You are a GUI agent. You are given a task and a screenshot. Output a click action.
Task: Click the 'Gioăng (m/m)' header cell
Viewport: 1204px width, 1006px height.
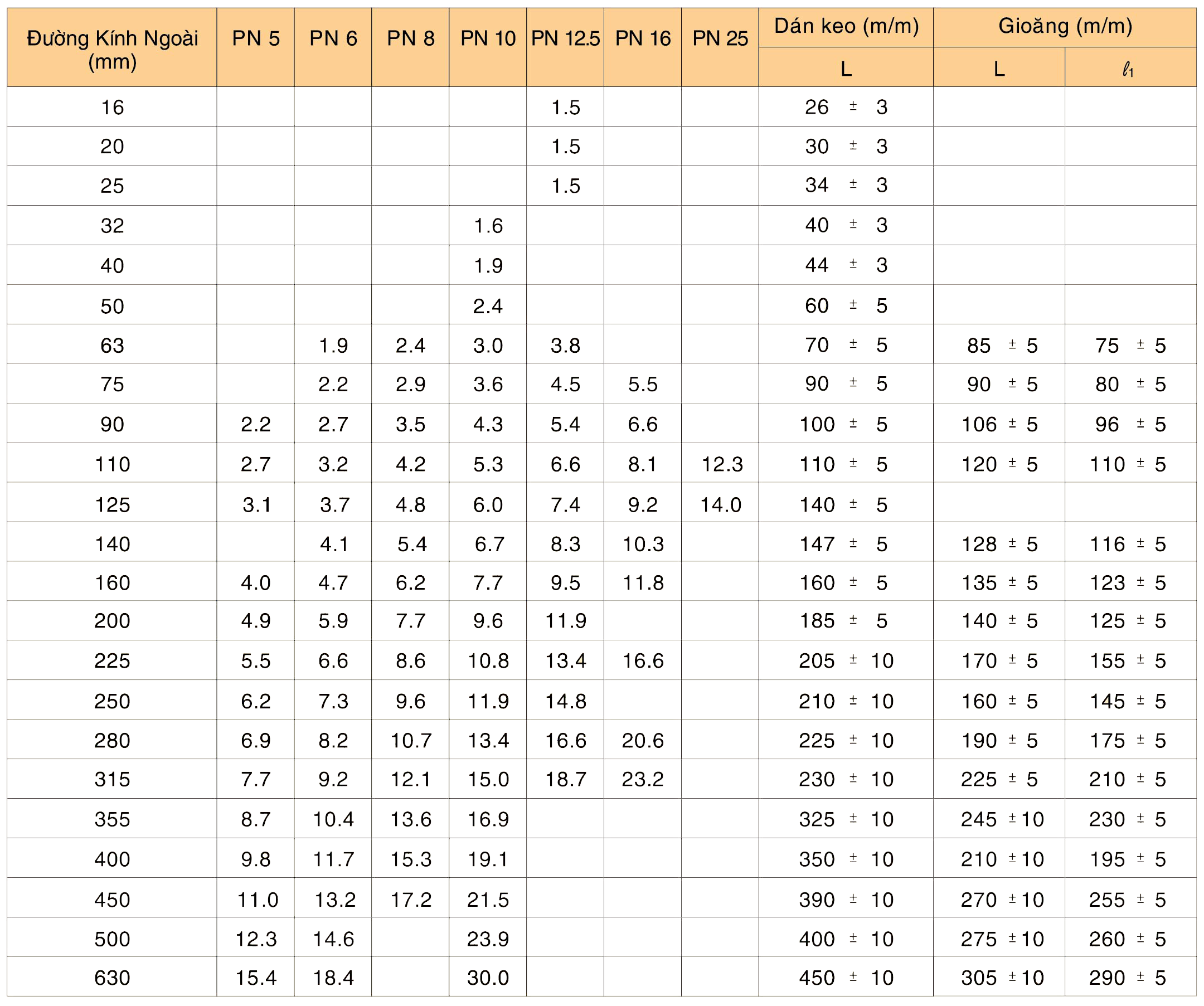(x=1065, y=26)
